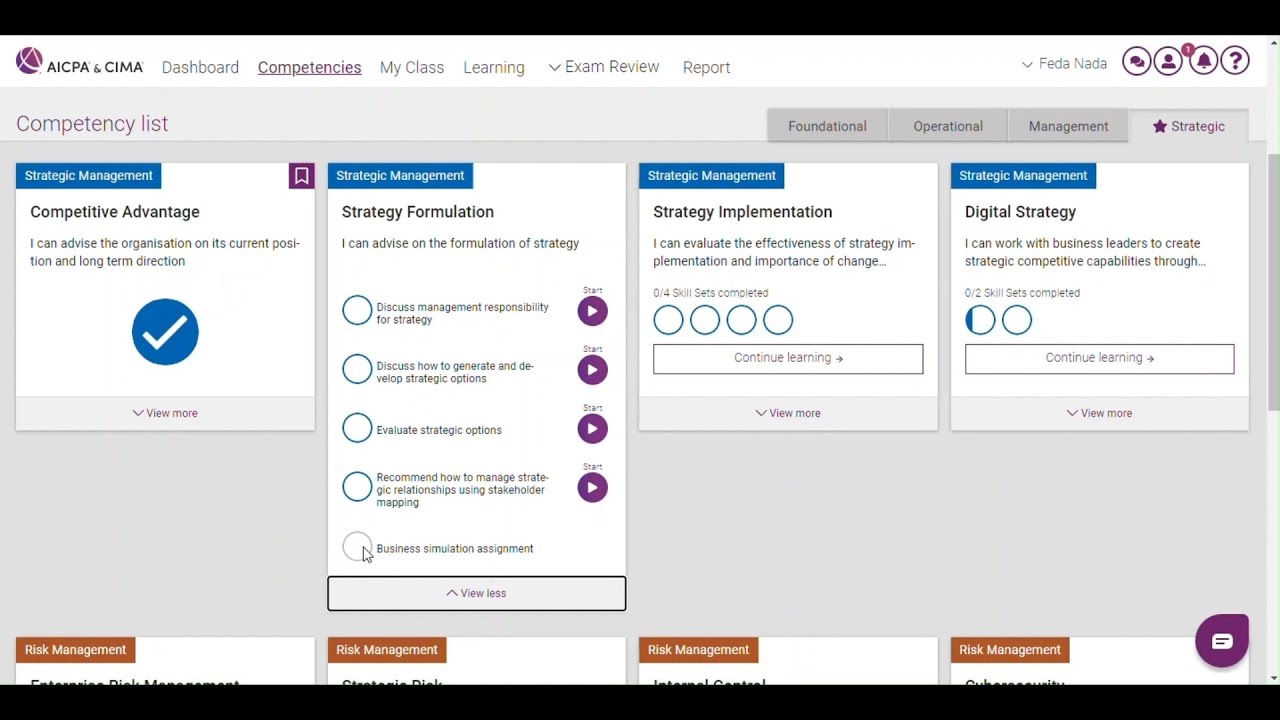Click first skill set circle in Strategy Implementation
This screenshot has width=1280, height=720.
(668, 320)
